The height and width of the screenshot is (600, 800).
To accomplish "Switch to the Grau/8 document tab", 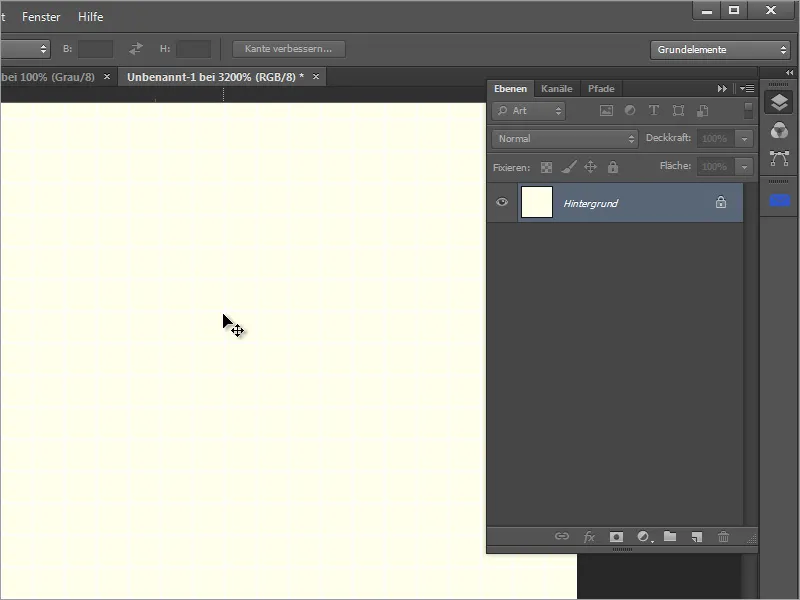I will click(x=47, y=77).
